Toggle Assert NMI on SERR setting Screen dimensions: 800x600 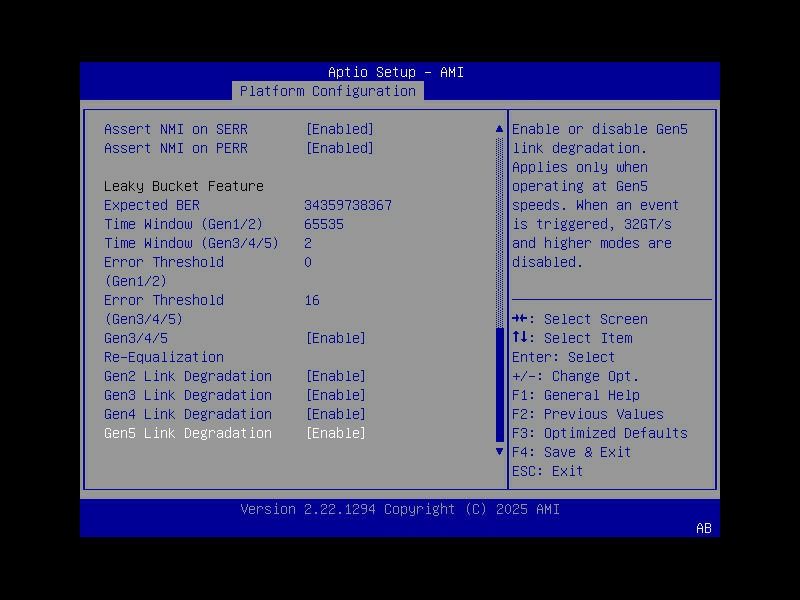pyautogui.click(x=338, y=129)
